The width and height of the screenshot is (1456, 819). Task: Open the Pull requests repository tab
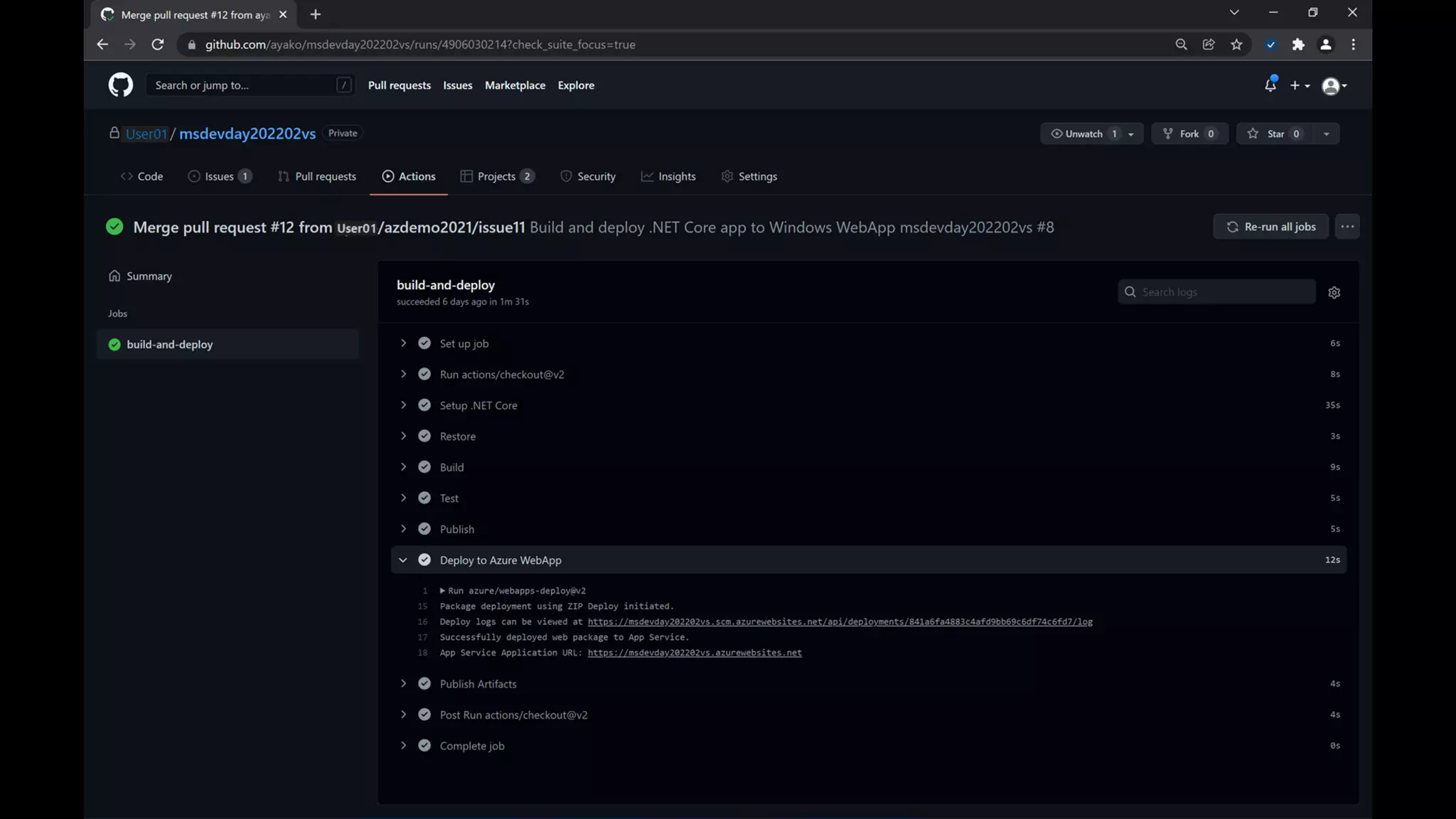point(317,176)
